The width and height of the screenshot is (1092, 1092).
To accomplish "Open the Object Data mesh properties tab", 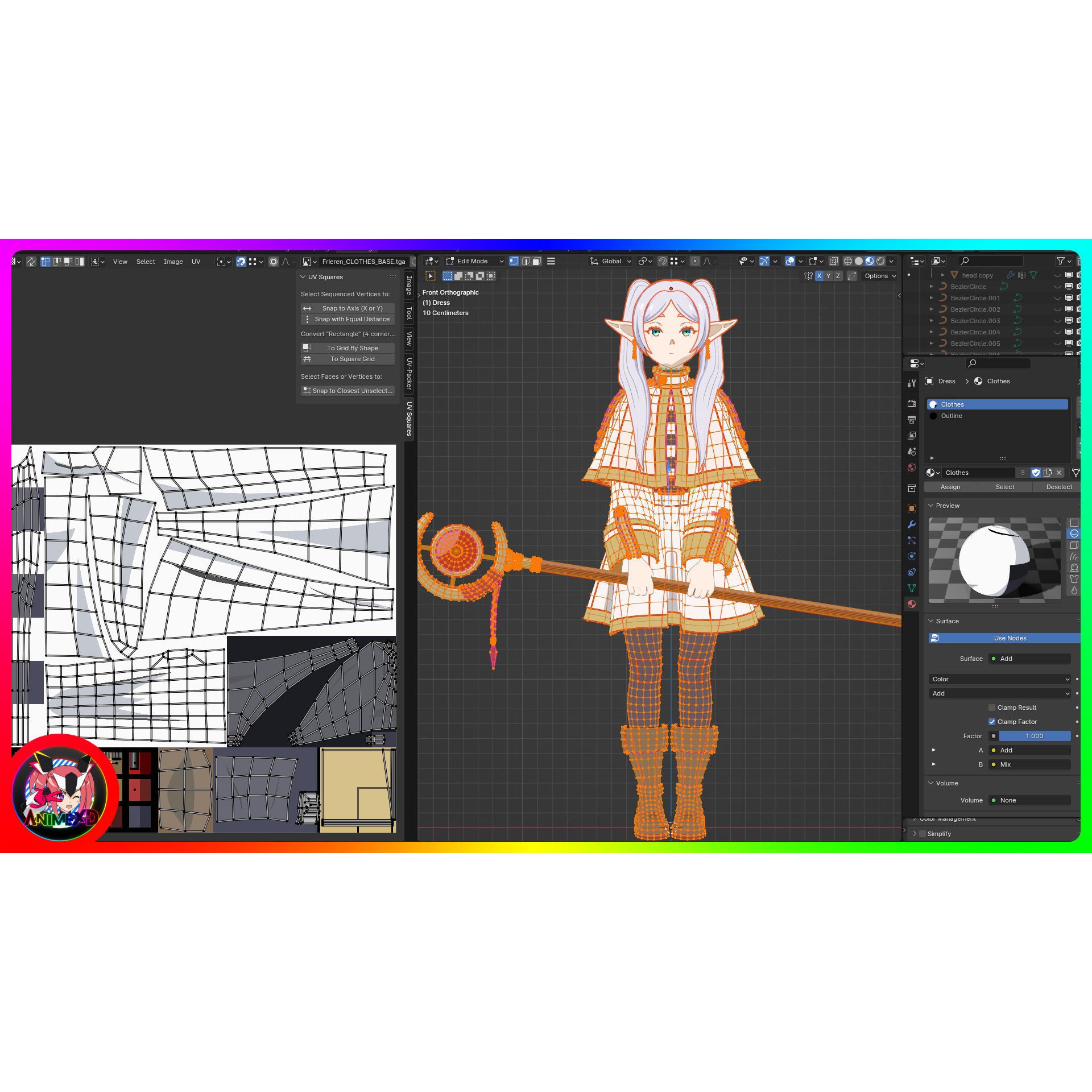I will [912, 588].
